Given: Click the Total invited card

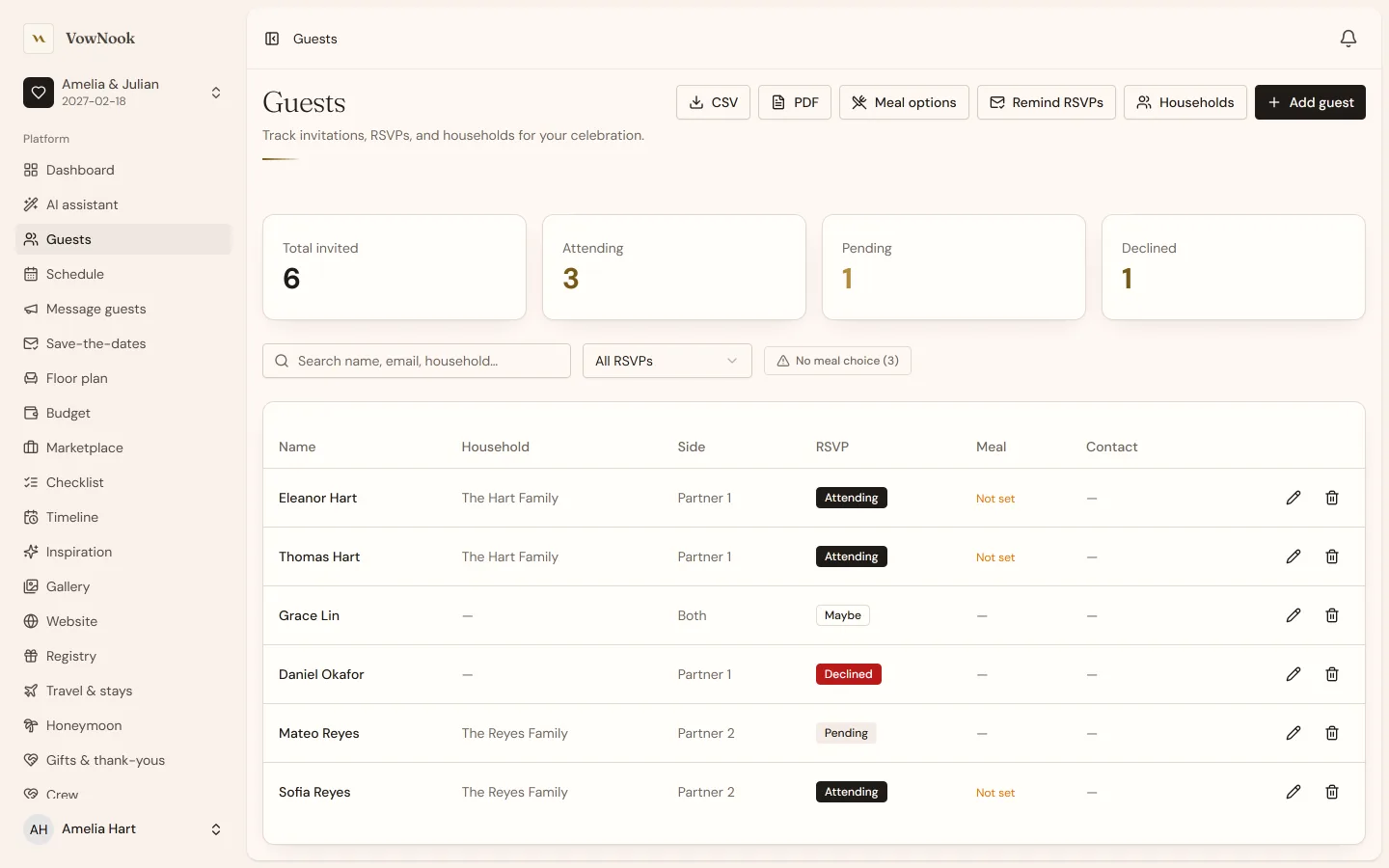Looking at the screenshot, I should [x=395, y=267].
